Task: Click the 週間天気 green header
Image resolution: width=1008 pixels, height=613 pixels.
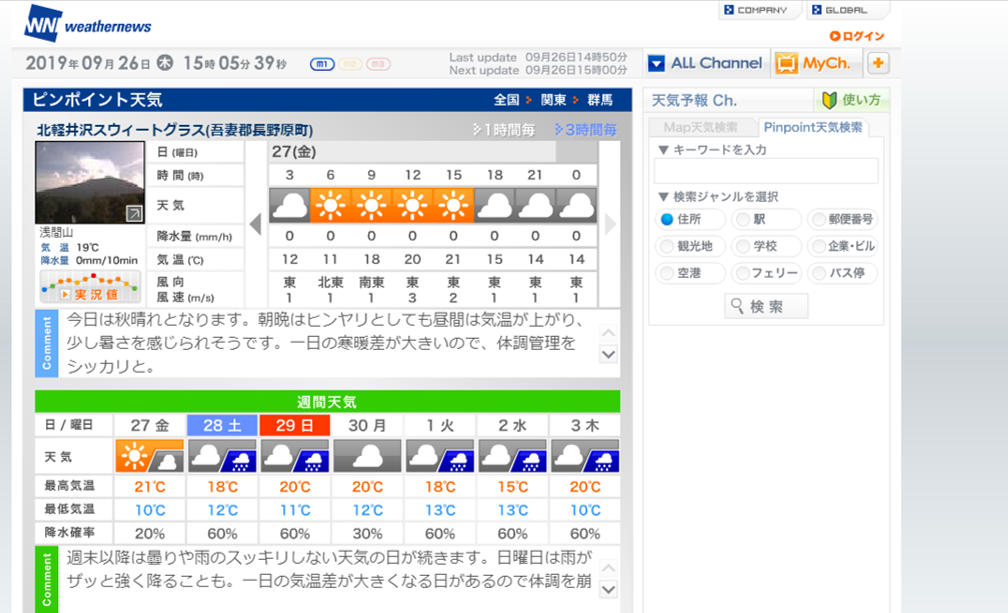Action: coord(327,402)
